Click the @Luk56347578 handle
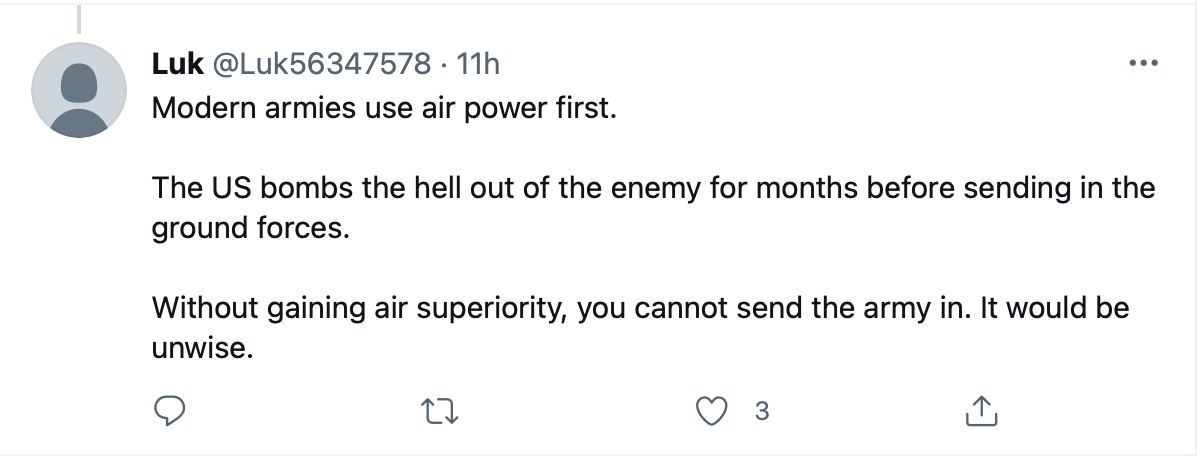1198x456 pixels. [317, 64]
